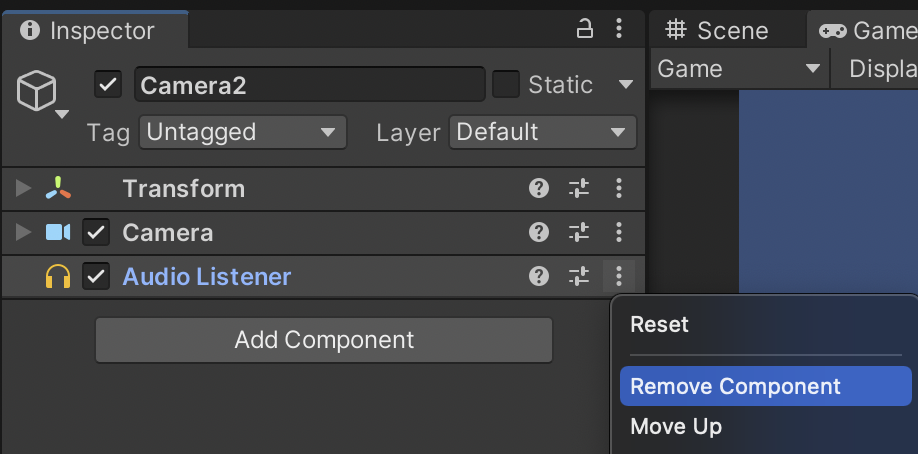The height and width of the screenshot is (454, 918).
Task: Open the Transform component help icon
Action: (x=539, y=188)
